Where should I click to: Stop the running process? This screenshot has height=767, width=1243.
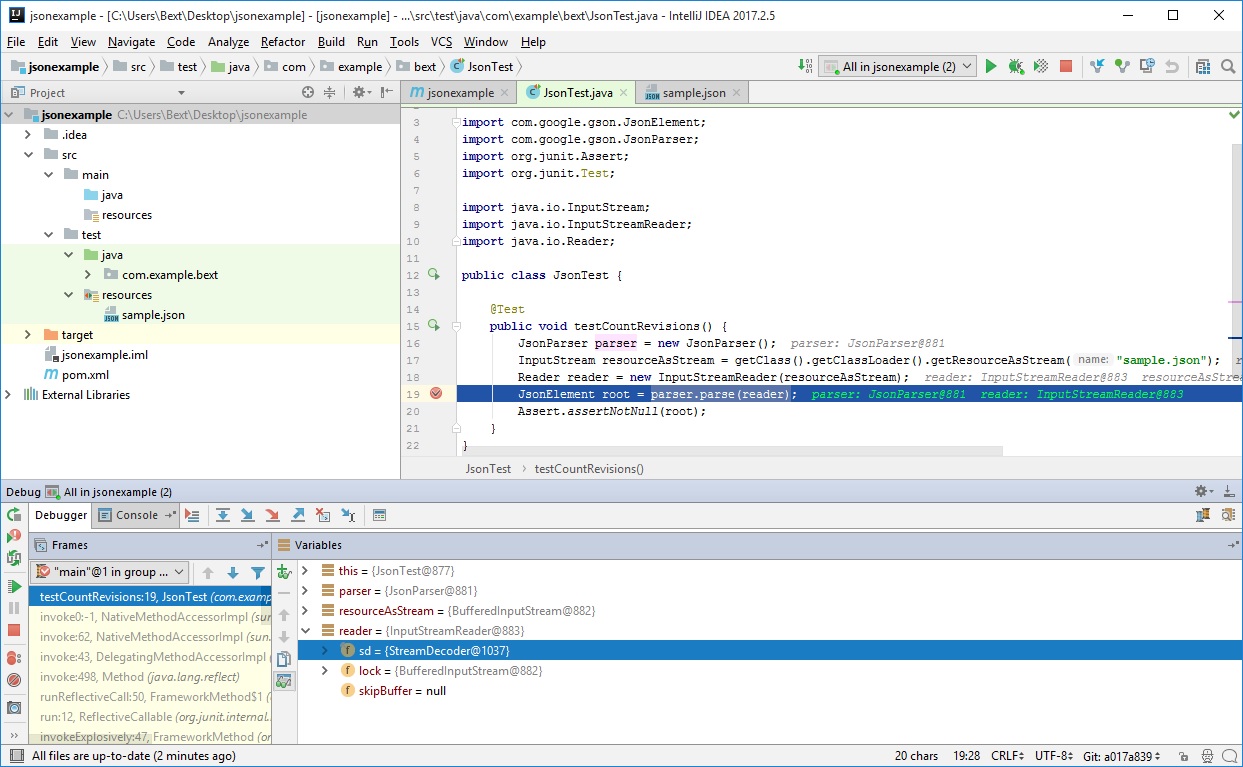click(1066, 66)
